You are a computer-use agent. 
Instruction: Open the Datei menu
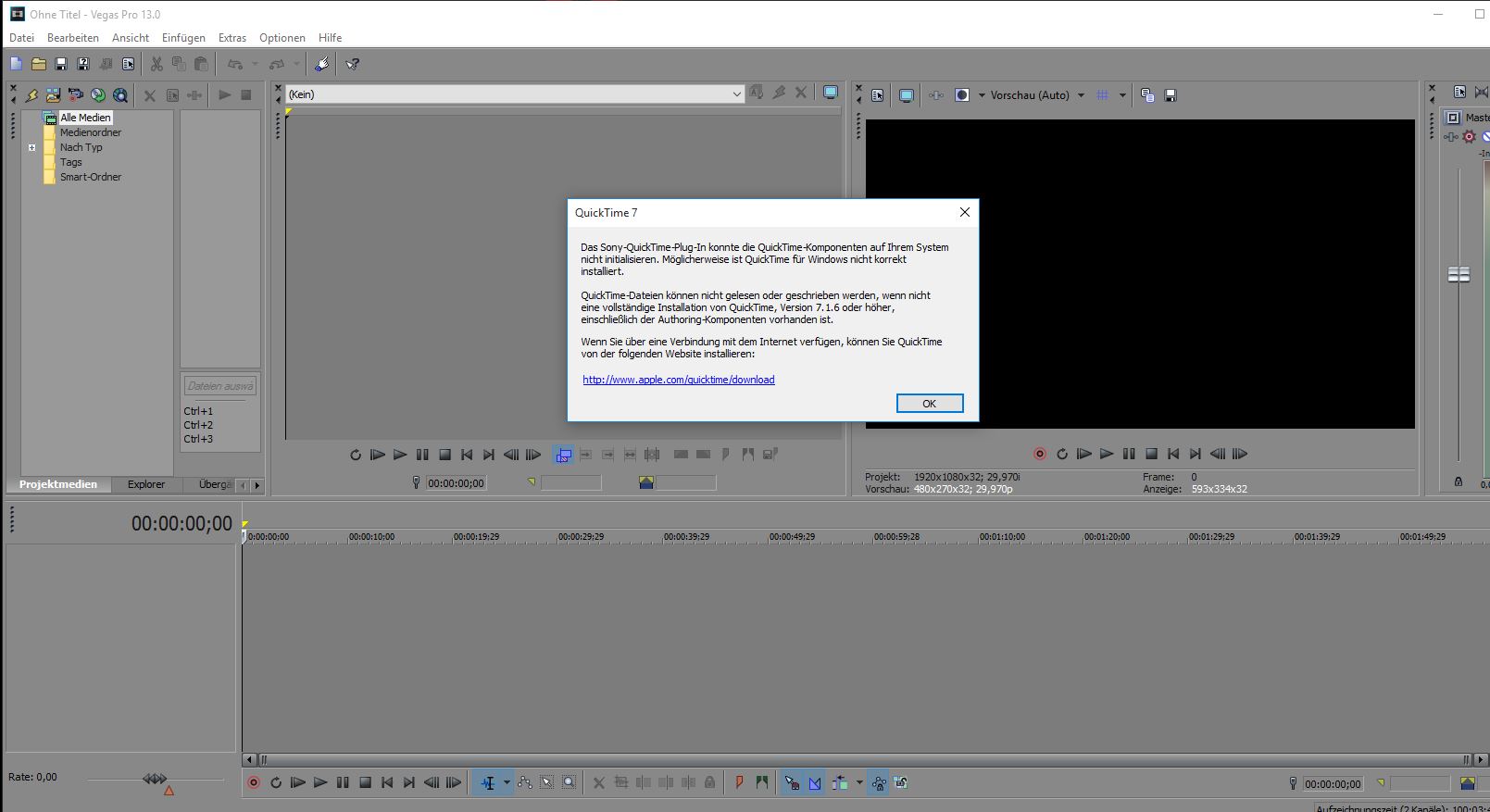pyautogui.click(x=21, y=38)
